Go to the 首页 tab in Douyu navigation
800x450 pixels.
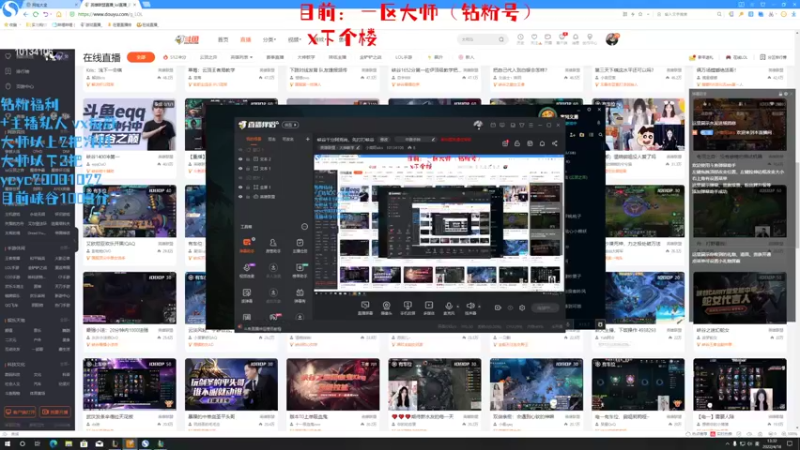[223, 39]
